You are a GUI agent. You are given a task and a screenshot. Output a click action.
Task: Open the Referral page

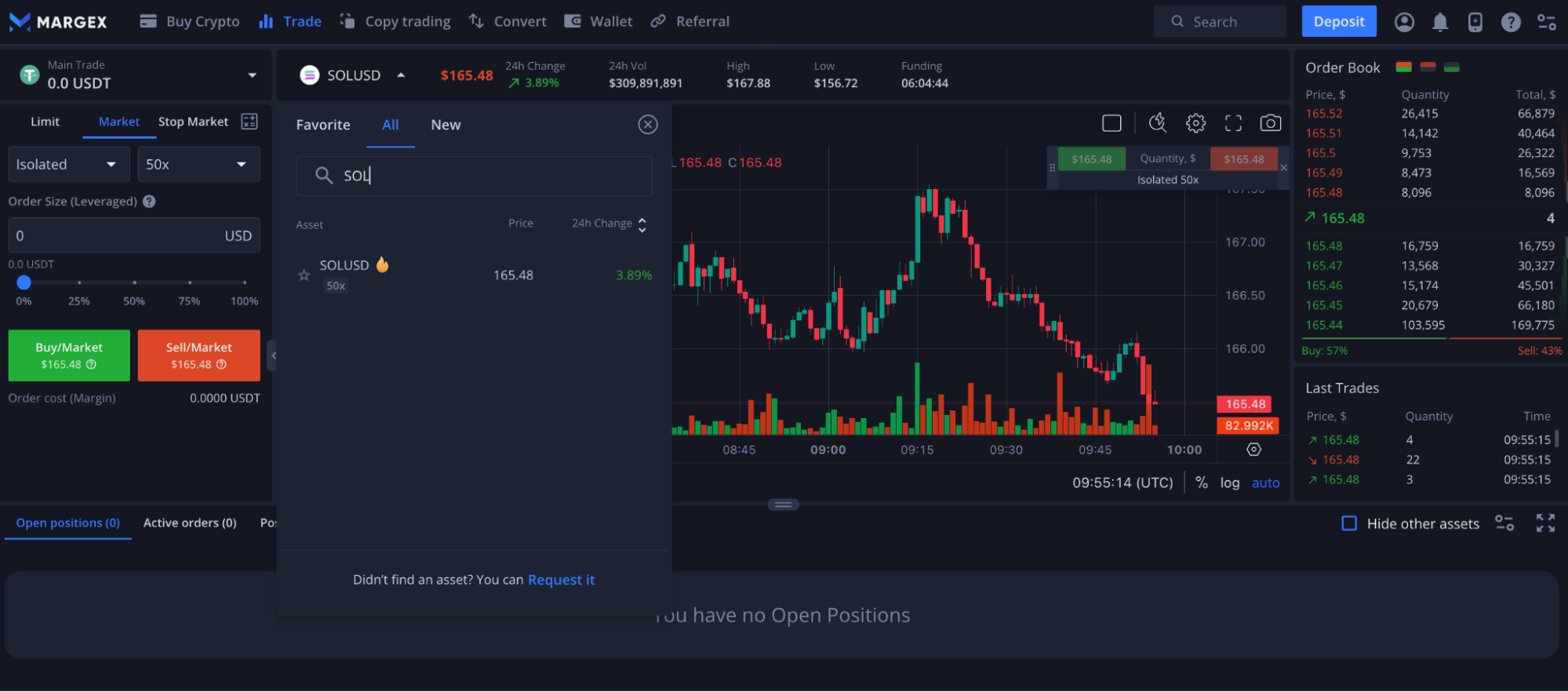click(x=689, y=21)
